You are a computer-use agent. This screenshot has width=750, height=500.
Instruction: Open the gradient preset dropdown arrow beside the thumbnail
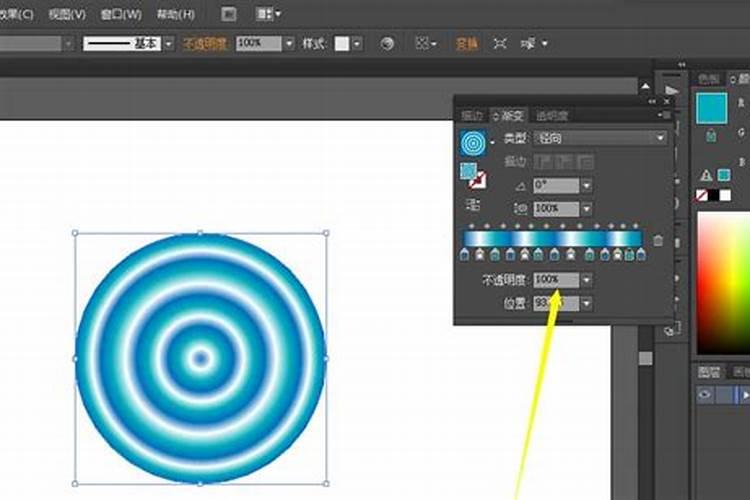492,142
